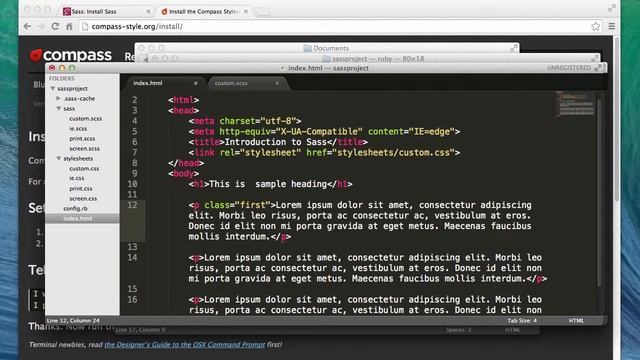Click line number 7 in the gutter

point(135,153)
